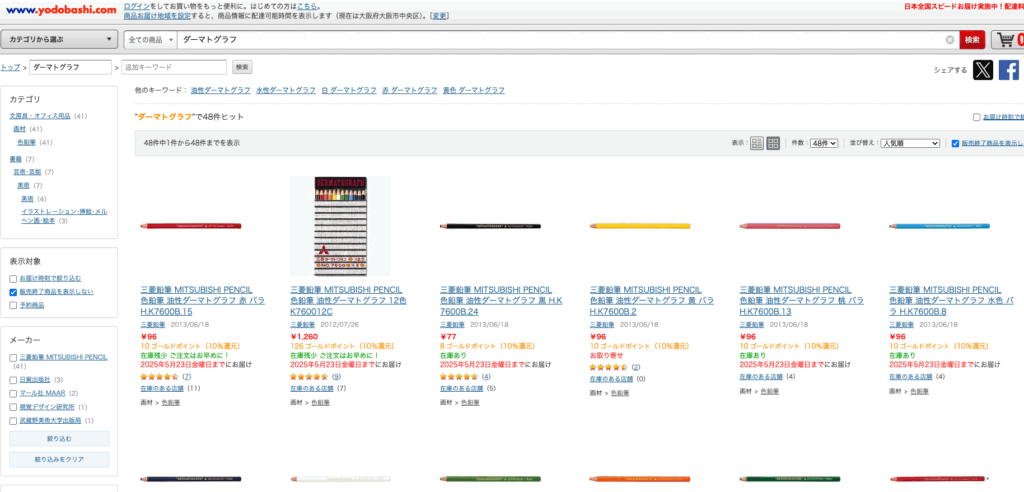Switch to list view display
This screenshot has height=492, width=1024.
757,143
